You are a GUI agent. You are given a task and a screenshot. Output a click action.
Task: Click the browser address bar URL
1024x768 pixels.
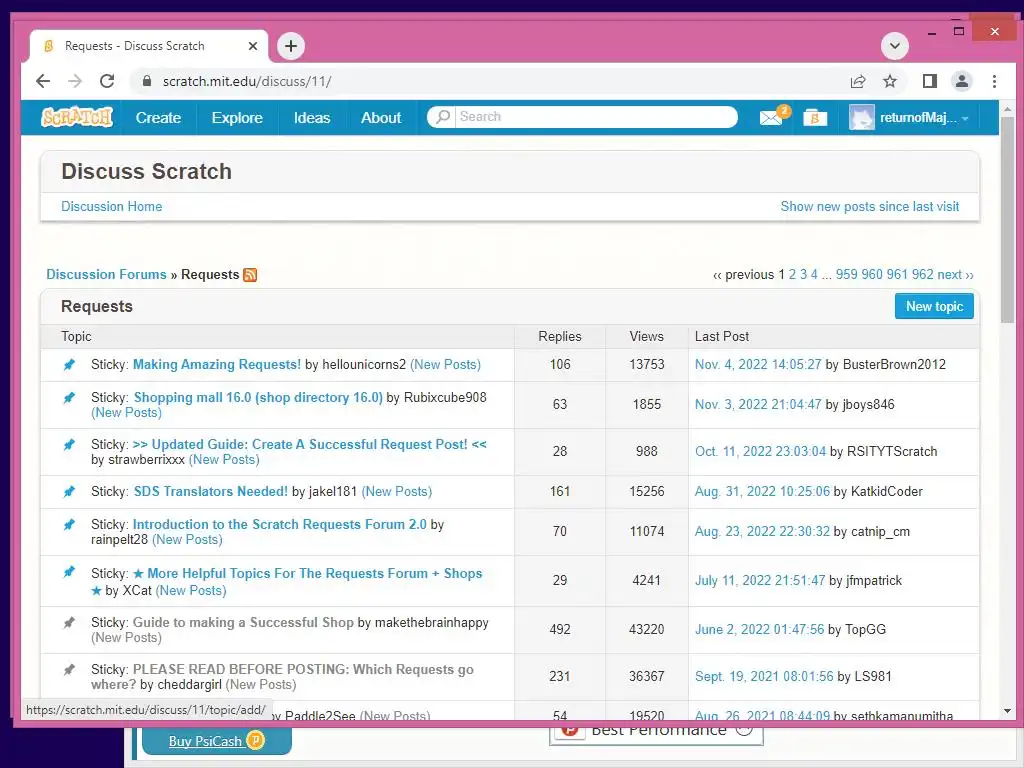click(x=247, y=82)
